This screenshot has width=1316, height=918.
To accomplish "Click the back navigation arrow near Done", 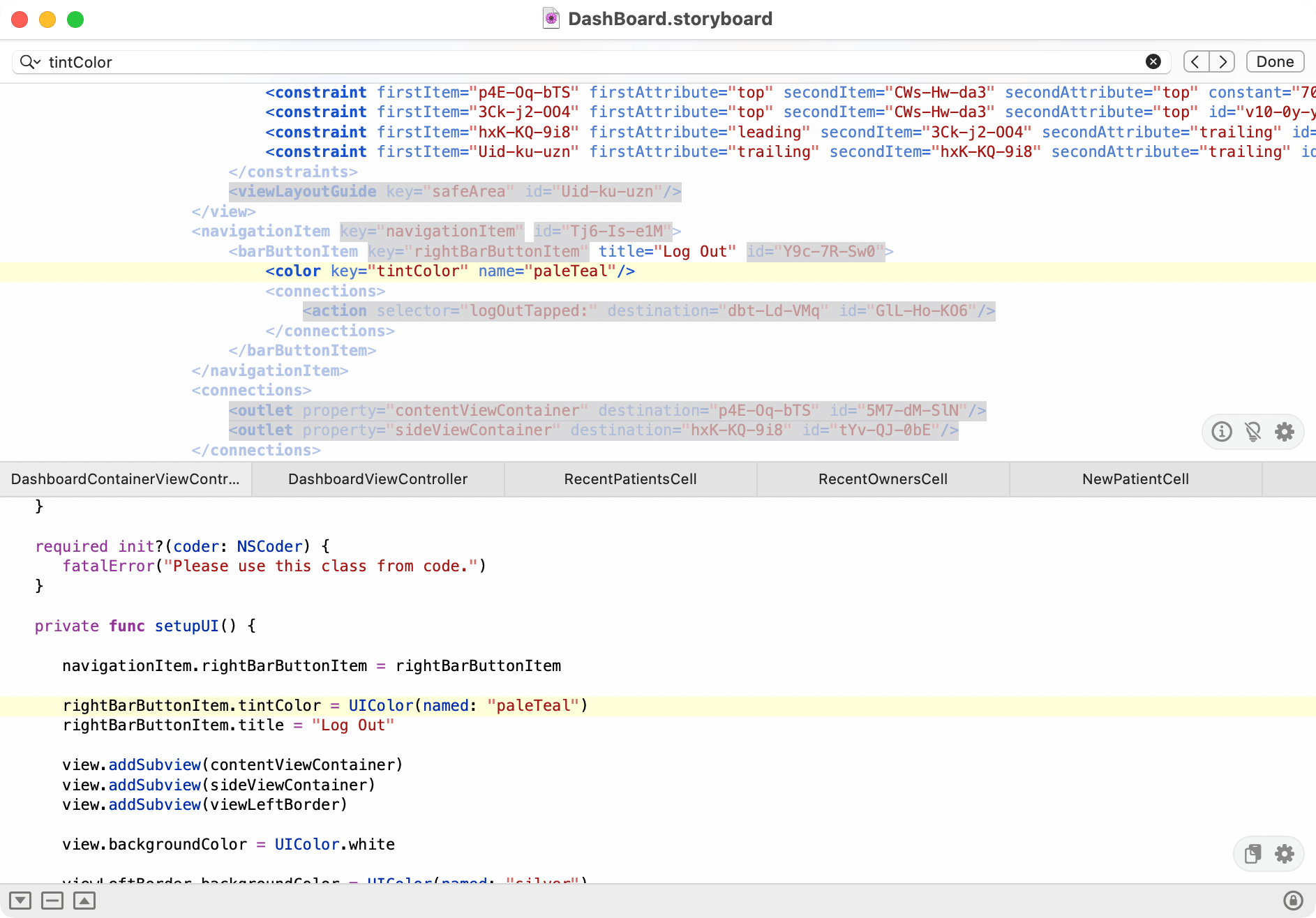I will coord(1196,61).
